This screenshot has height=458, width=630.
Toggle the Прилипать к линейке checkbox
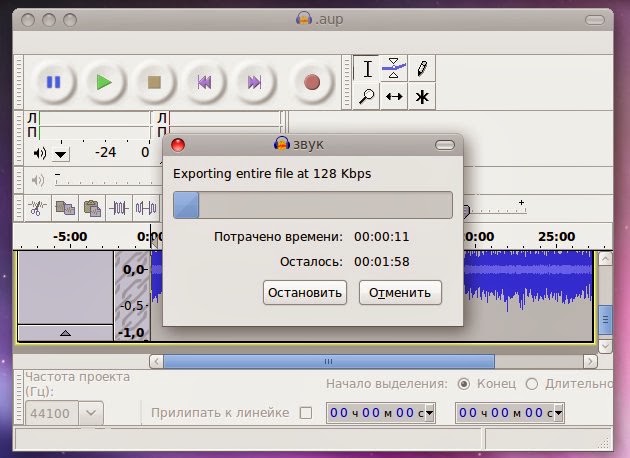[306, 413]
